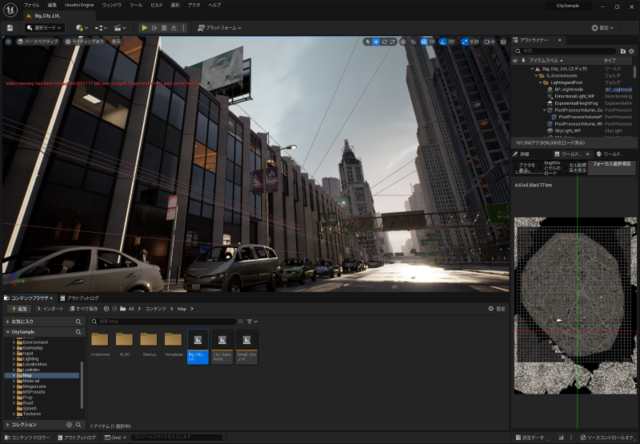Toggle rotation snapping (blue angle icon)

[x=443, y=42]
